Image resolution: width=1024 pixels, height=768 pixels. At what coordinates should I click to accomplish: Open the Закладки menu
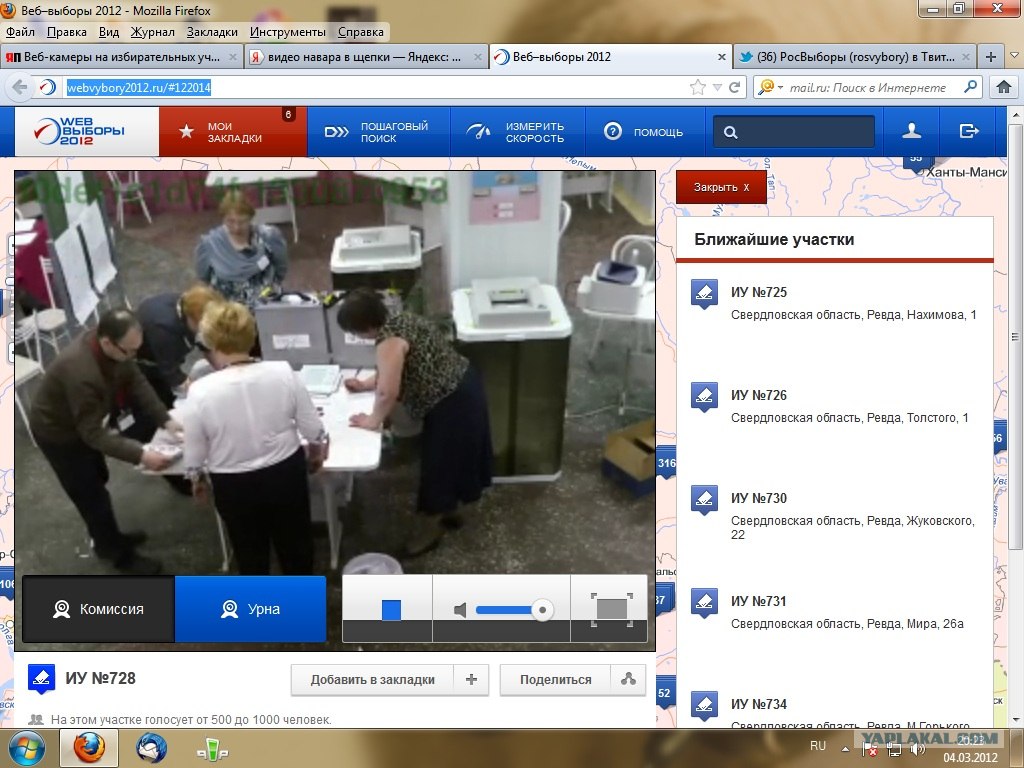[x=211, y=32]
